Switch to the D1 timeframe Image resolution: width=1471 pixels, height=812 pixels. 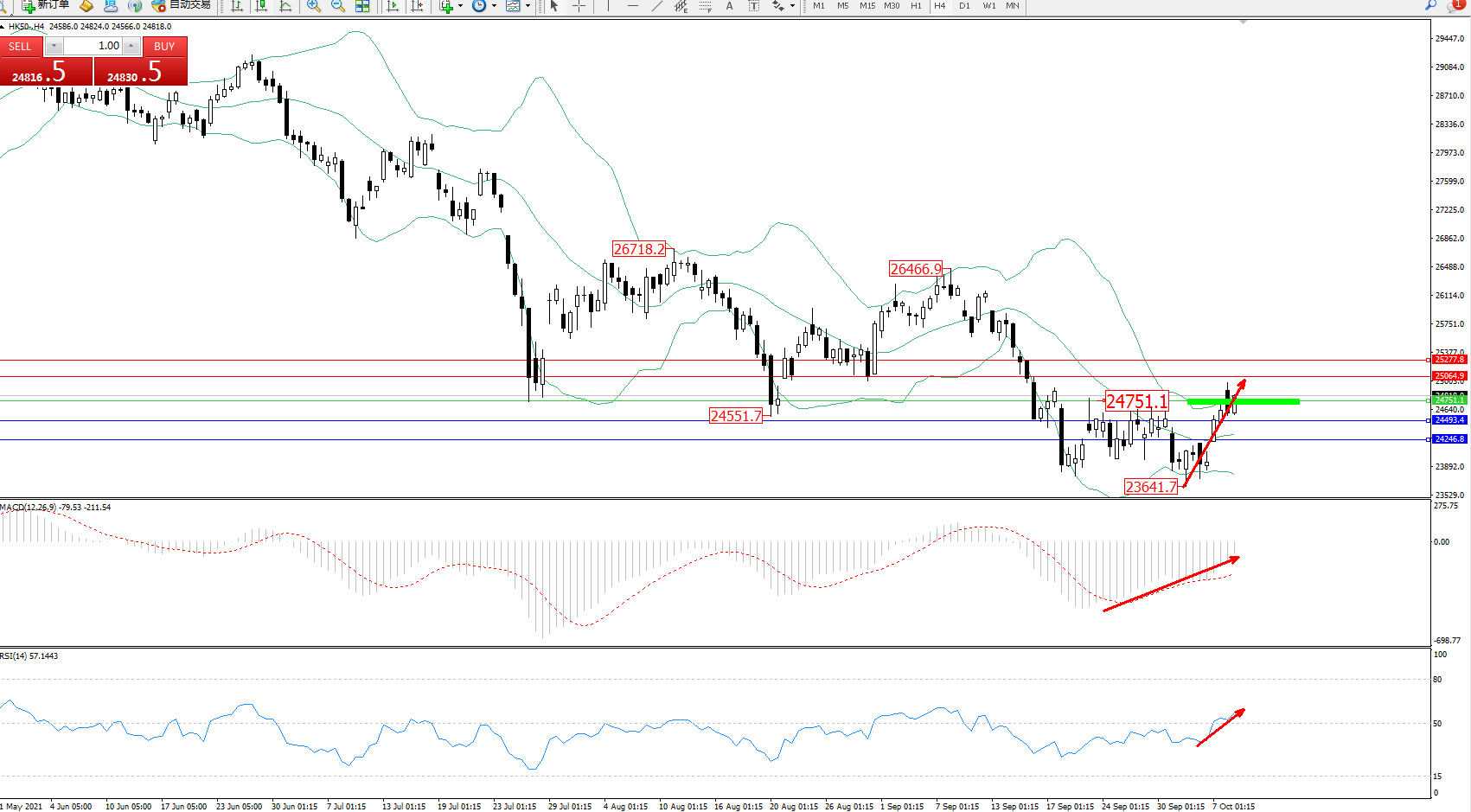pyautogui.click(x=964, y=6)
